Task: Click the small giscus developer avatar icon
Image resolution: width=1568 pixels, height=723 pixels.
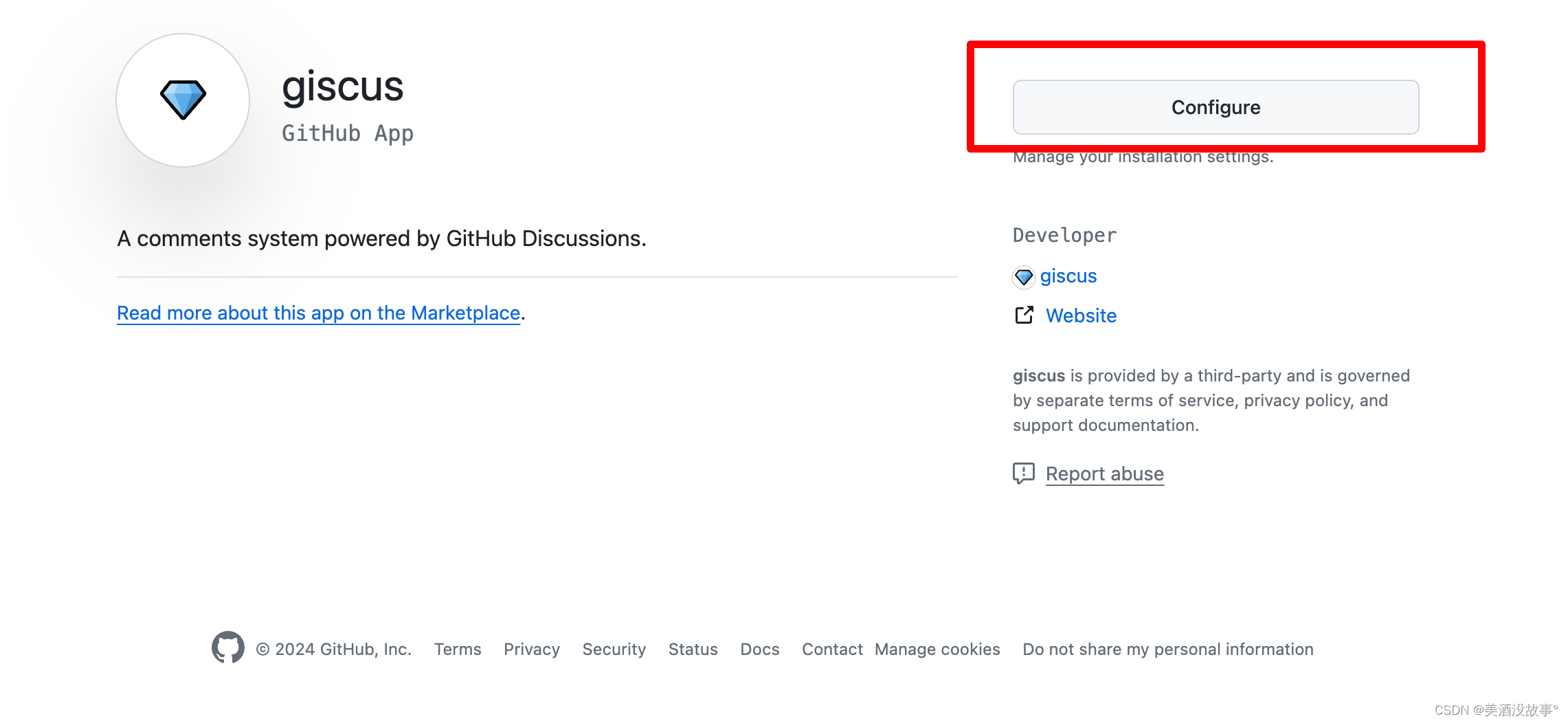Action: pos(1024,277)
